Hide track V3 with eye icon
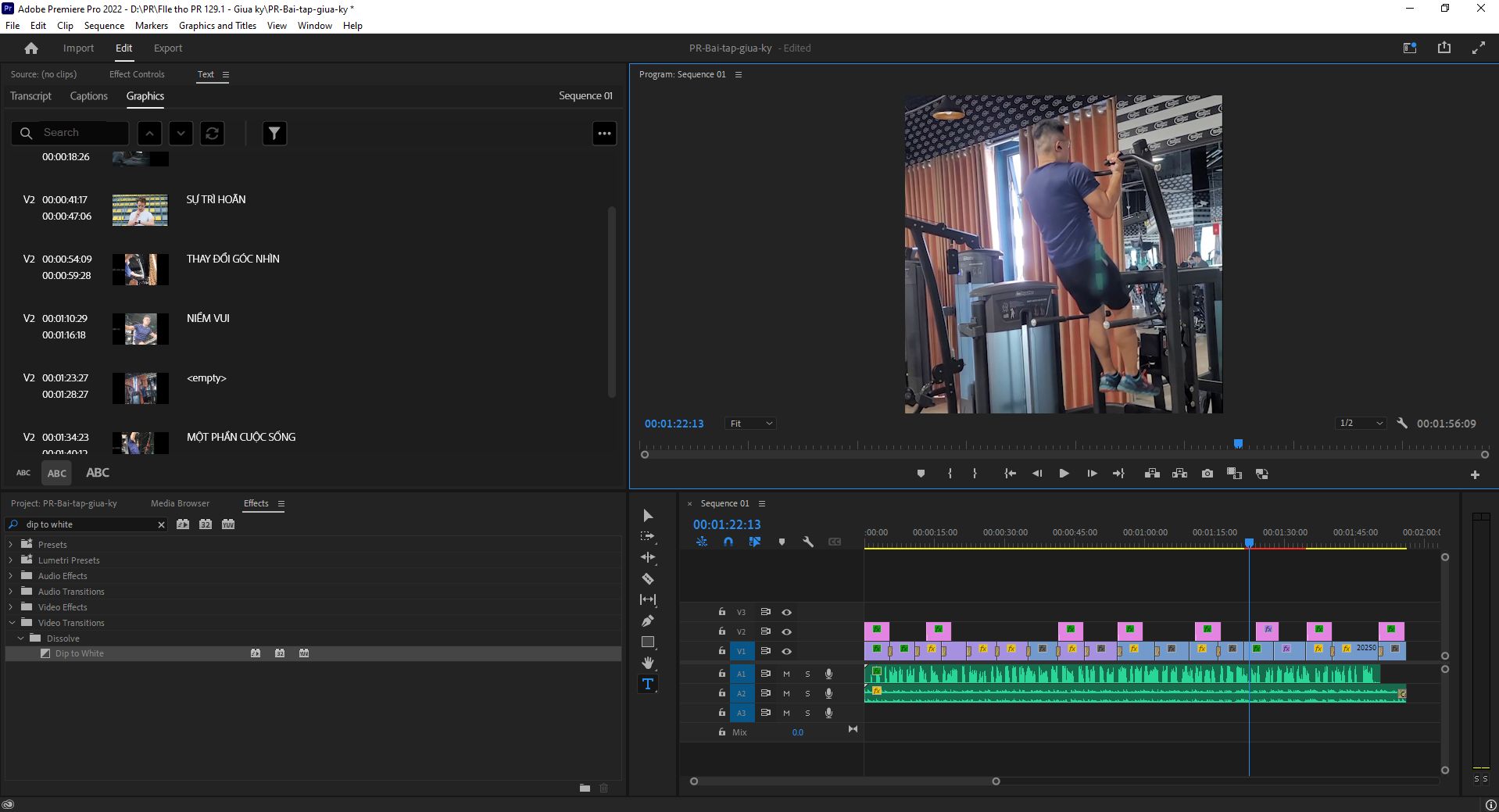Viewport: 1499px width, 812px height. [x=787, y=612]
